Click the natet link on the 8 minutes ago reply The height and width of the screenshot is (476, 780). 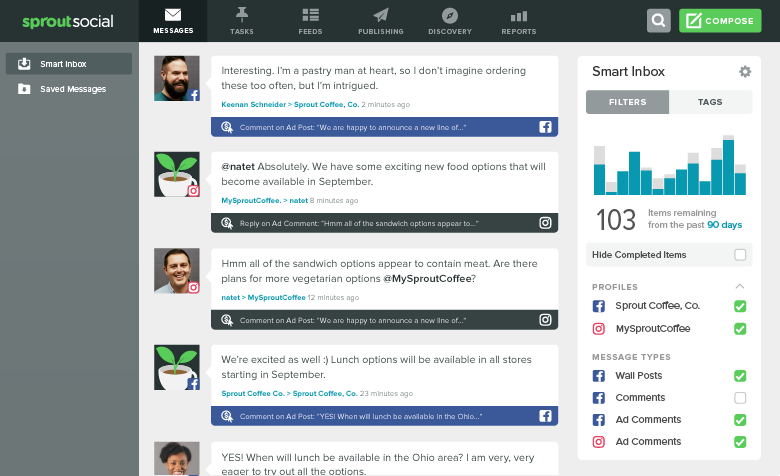point(298,200)
